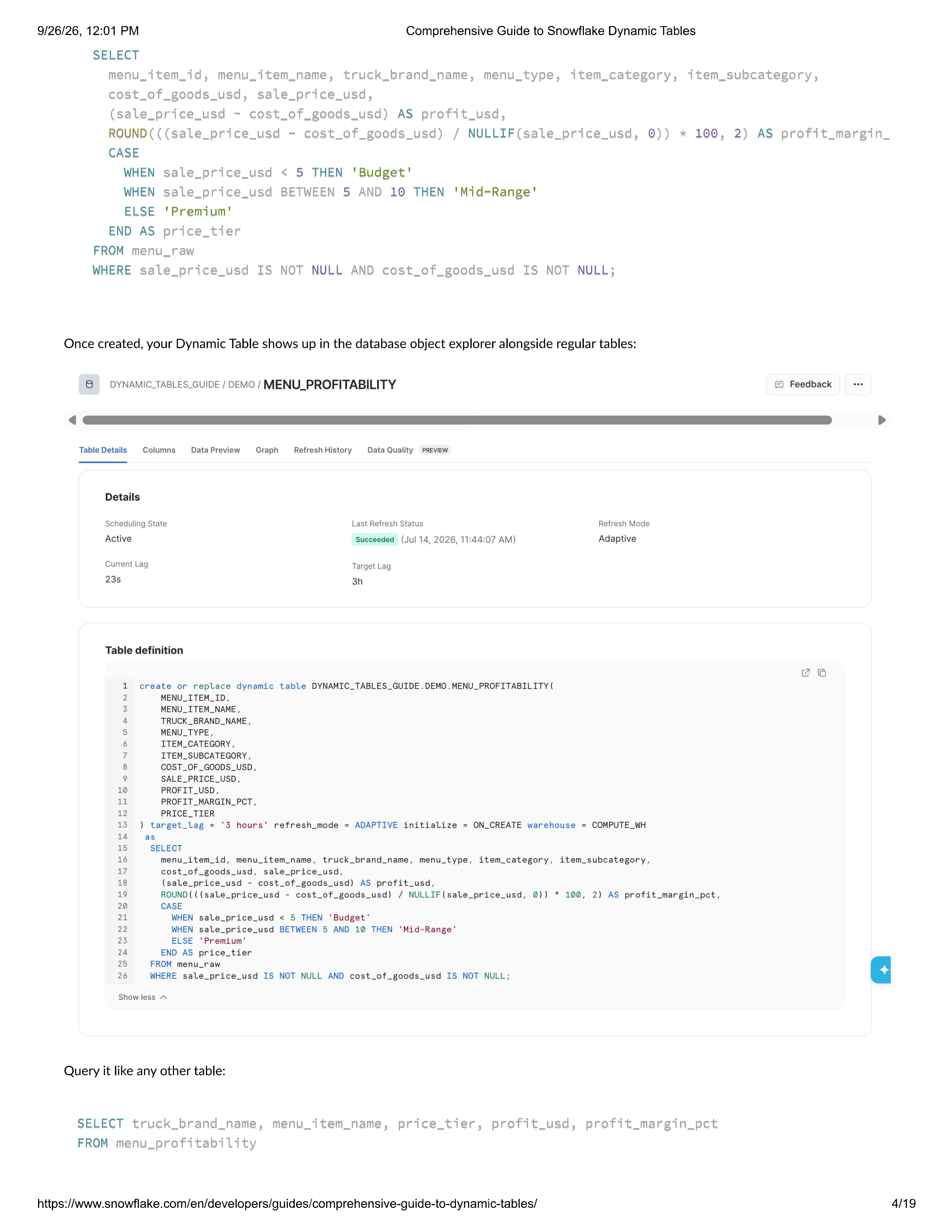Screen dimensions: 952x1232
Task: Open the three-dots more options menu
Action: (x=858, y=384)
